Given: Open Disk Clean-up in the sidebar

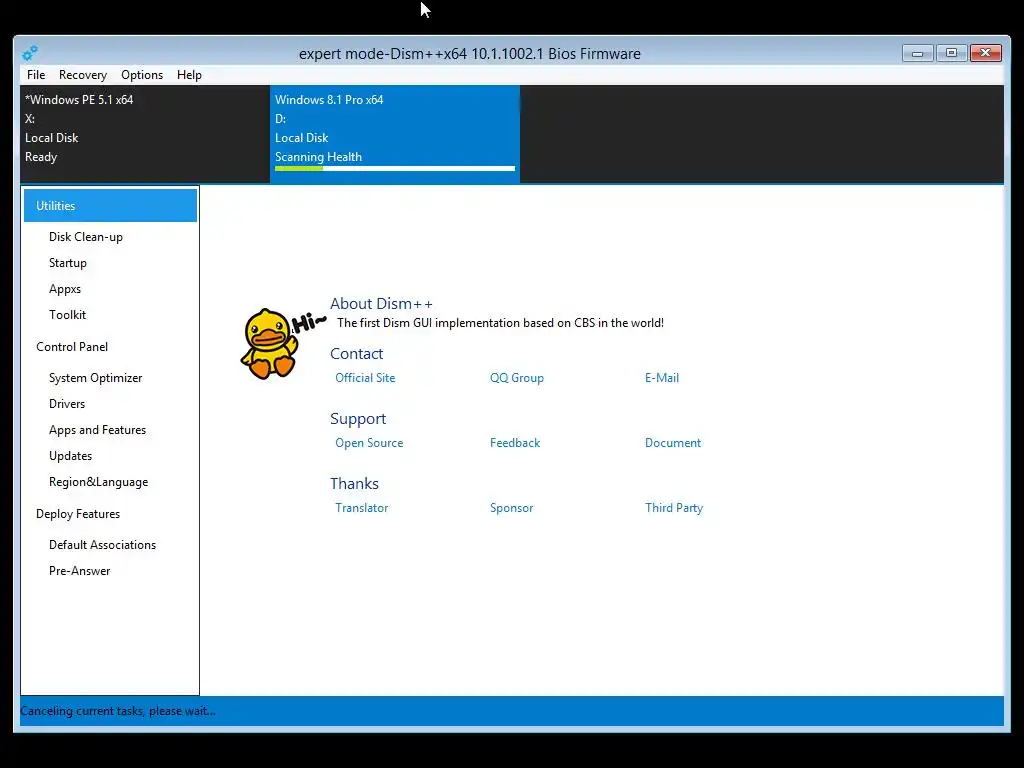Looking at the screenshot, I should coord(86,237).
